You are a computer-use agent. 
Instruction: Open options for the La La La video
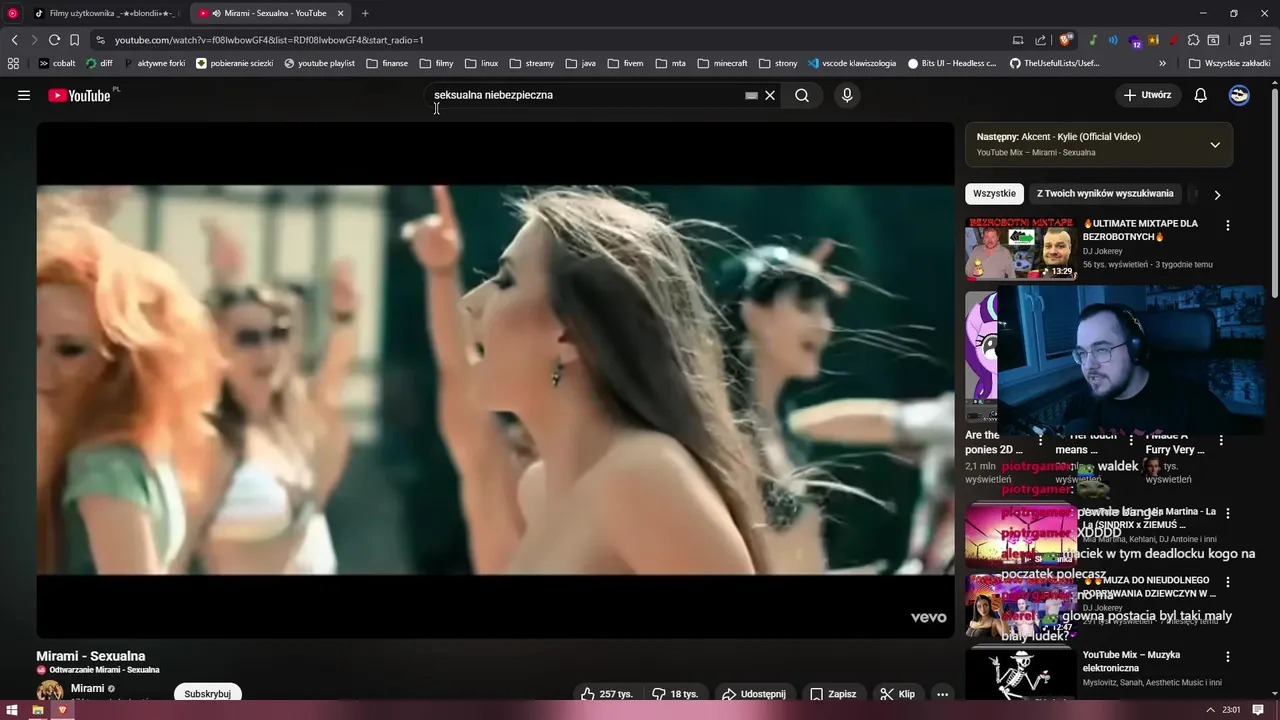(1228, 513)
